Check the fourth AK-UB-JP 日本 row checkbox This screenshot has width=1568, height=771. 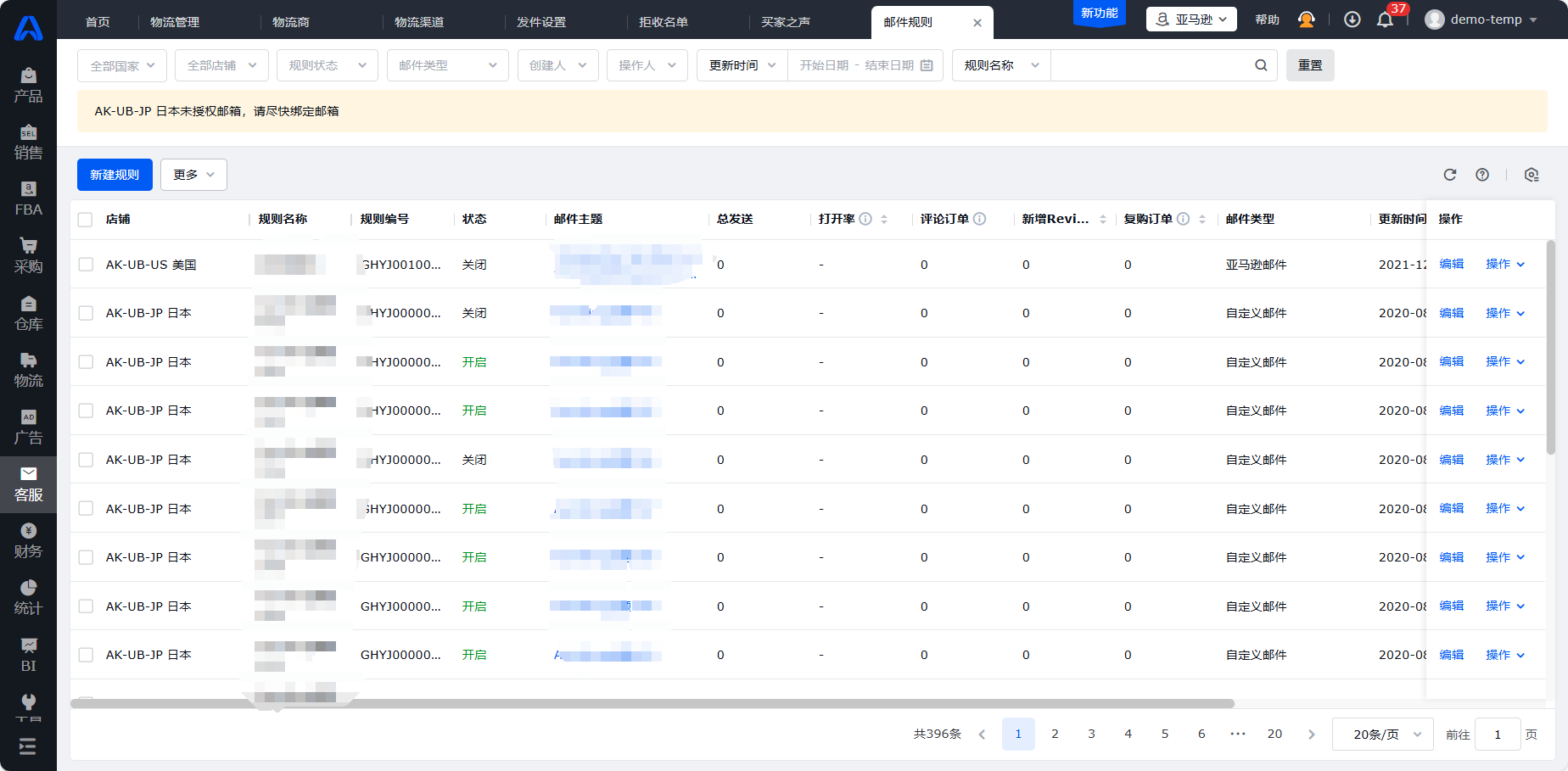tap(85, 460)
